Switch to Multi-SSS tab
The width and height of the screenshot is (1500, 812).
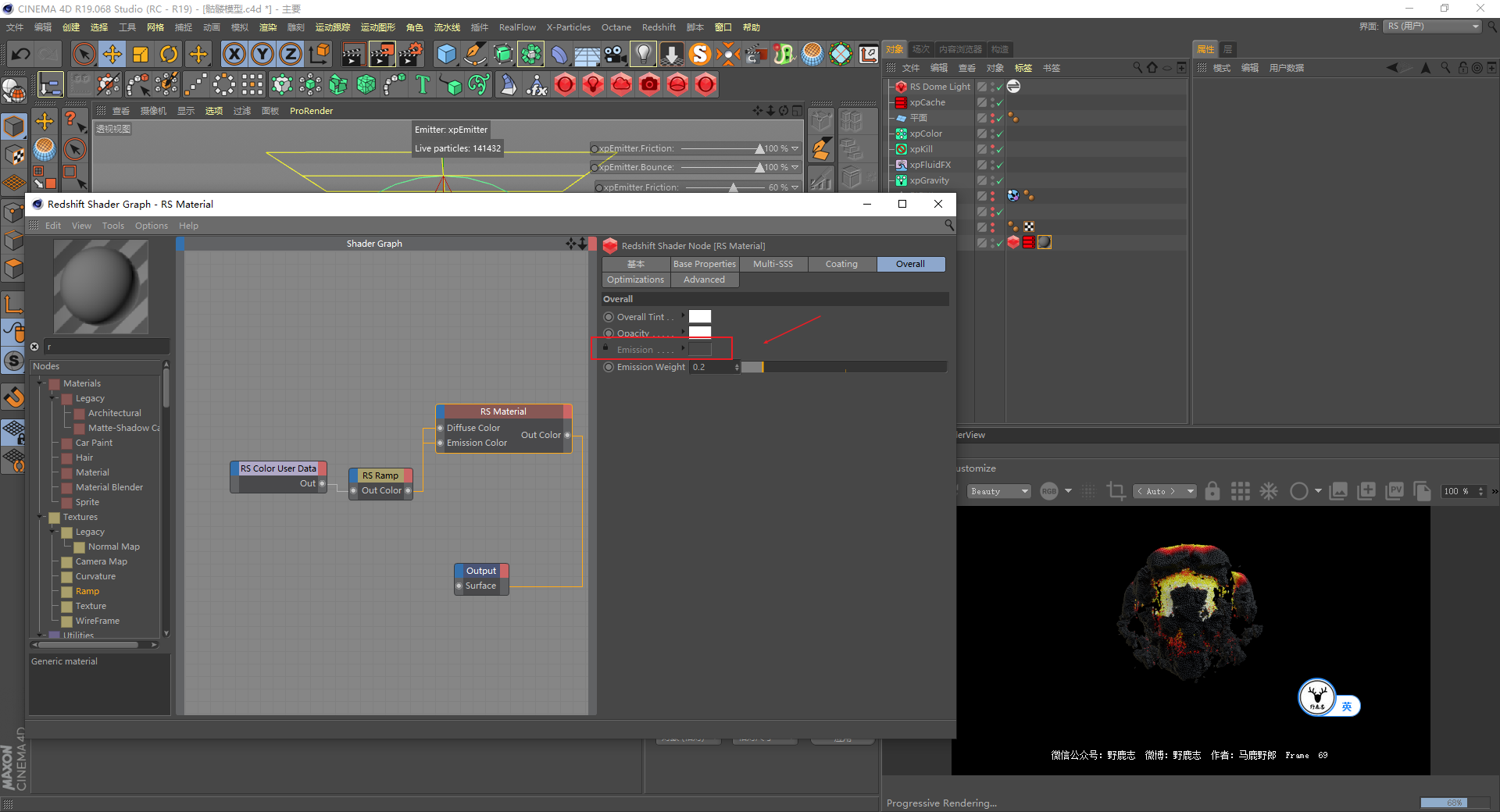coord(773,264)
